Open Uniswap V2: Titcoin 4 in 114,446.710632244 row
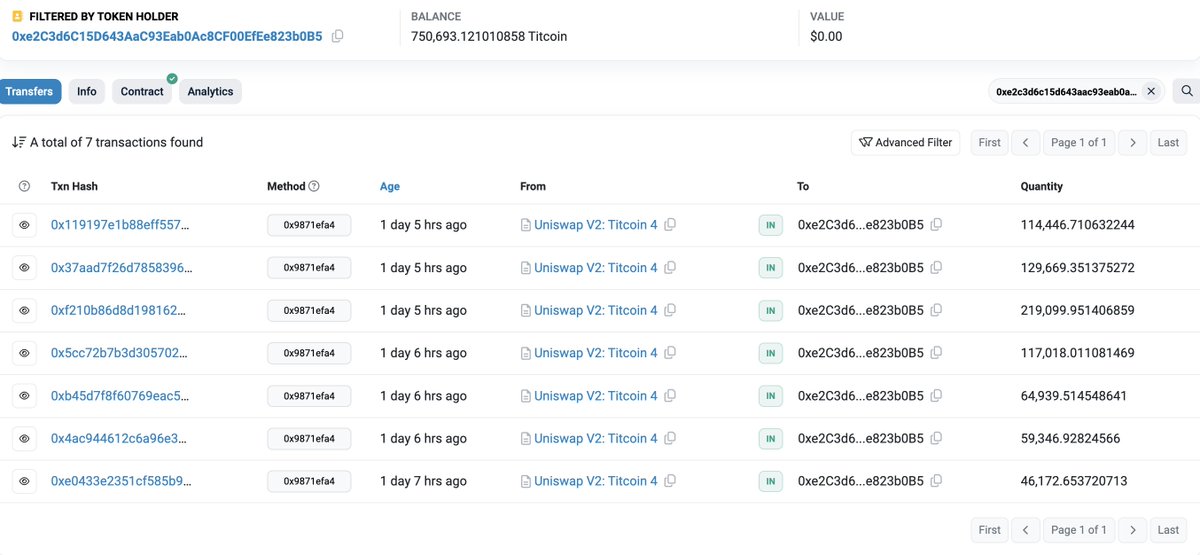Screen dimensions: 1200x555 pos(596,225)
